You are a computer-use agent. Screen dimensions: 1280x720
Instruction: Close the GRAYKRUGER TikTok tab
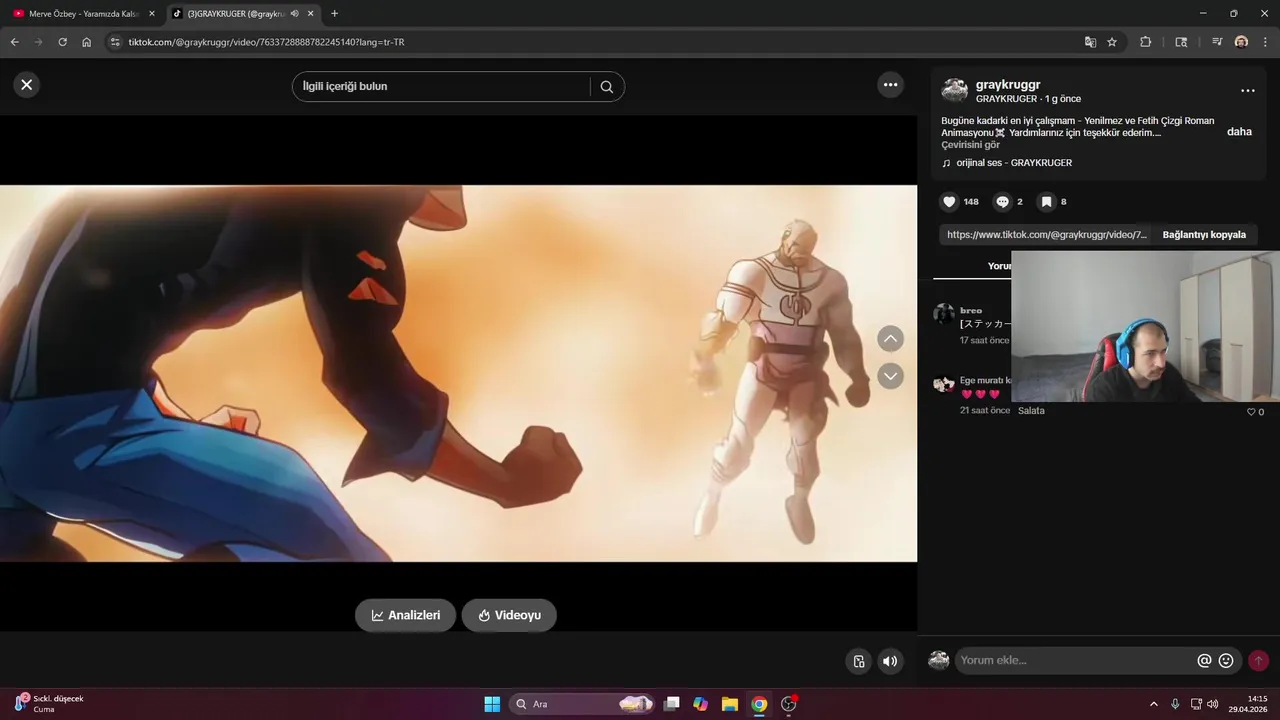click(310, 13)
